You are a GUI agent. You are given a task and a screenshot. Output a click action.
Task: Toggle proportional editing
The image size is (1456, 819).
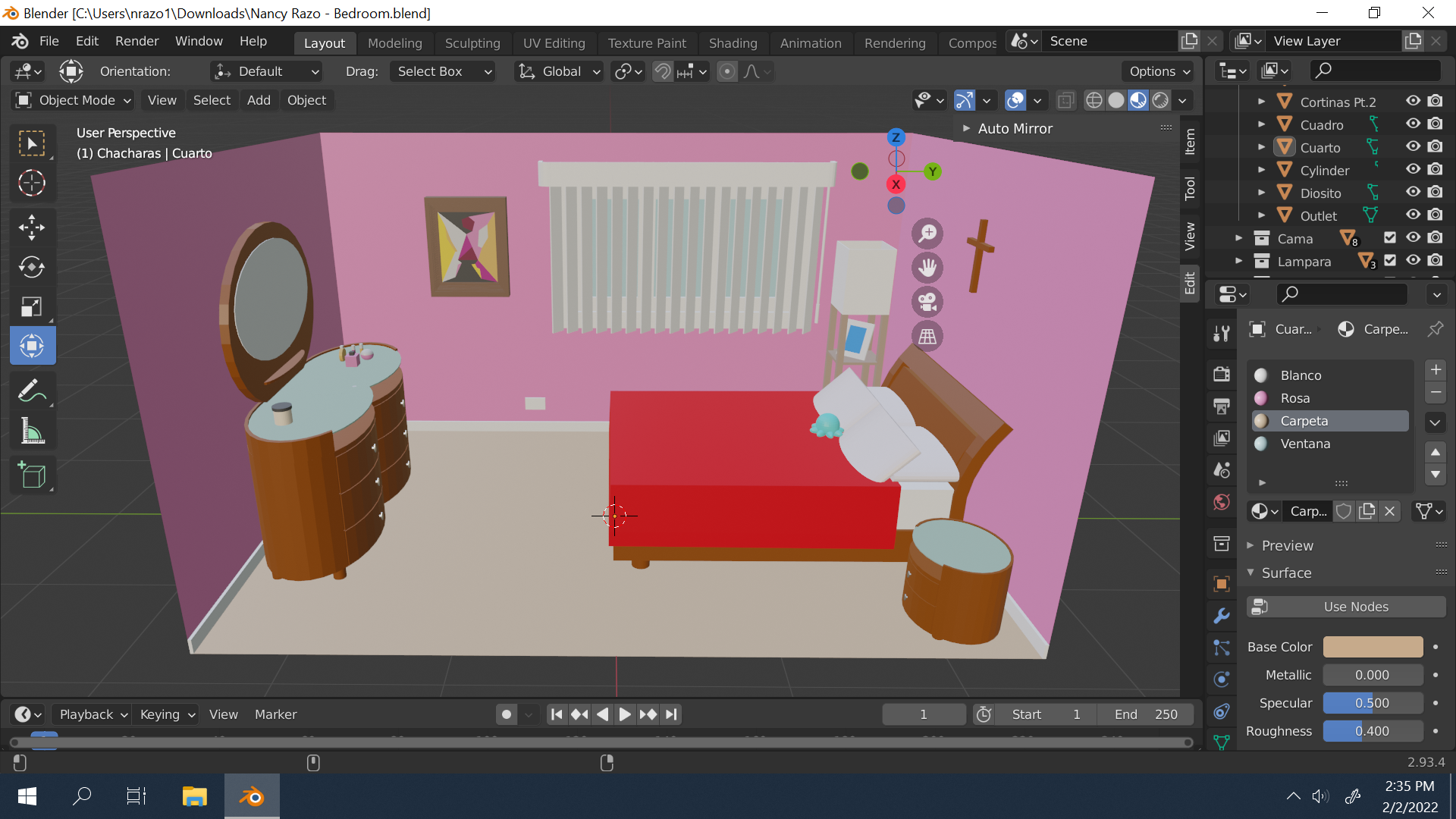[726, 71]
